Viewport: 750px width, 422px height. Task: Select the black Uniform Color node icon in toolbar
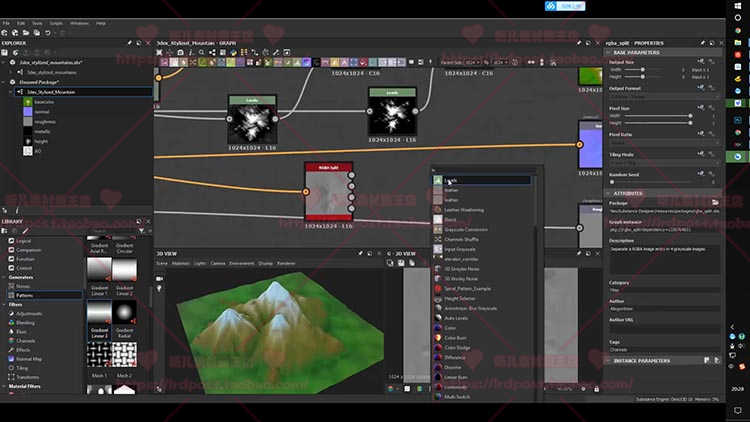pos(316,62)
